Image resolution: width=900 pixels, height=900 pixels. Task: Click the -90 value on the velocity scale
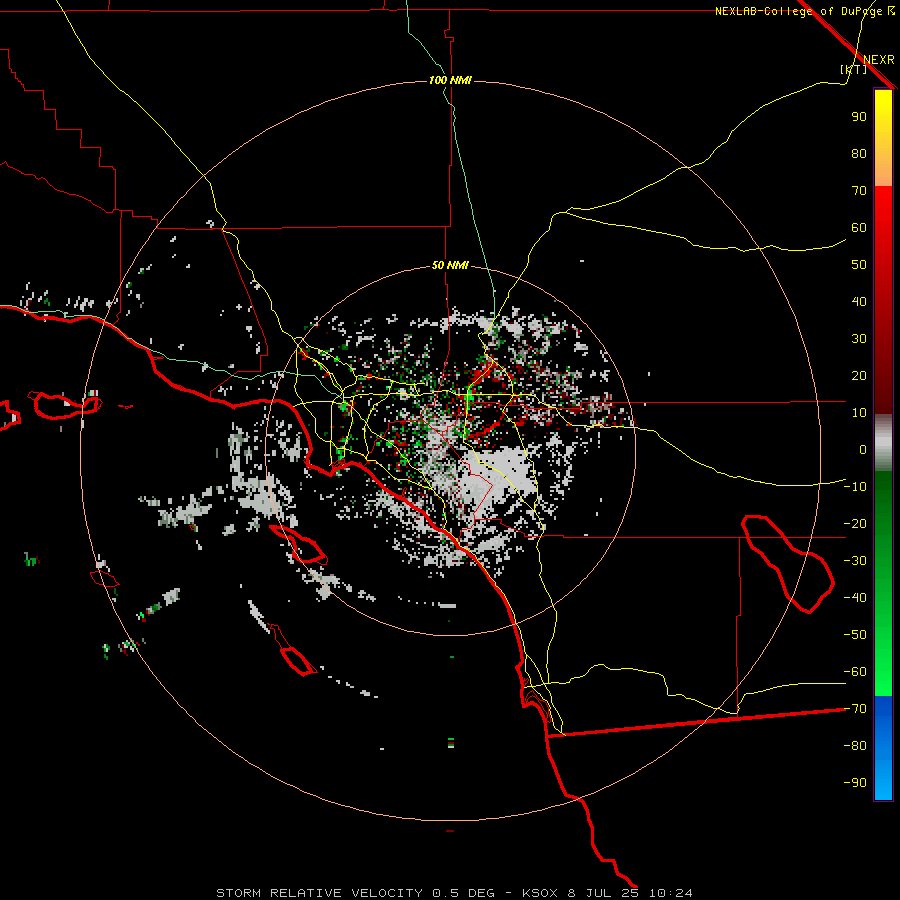855,783
